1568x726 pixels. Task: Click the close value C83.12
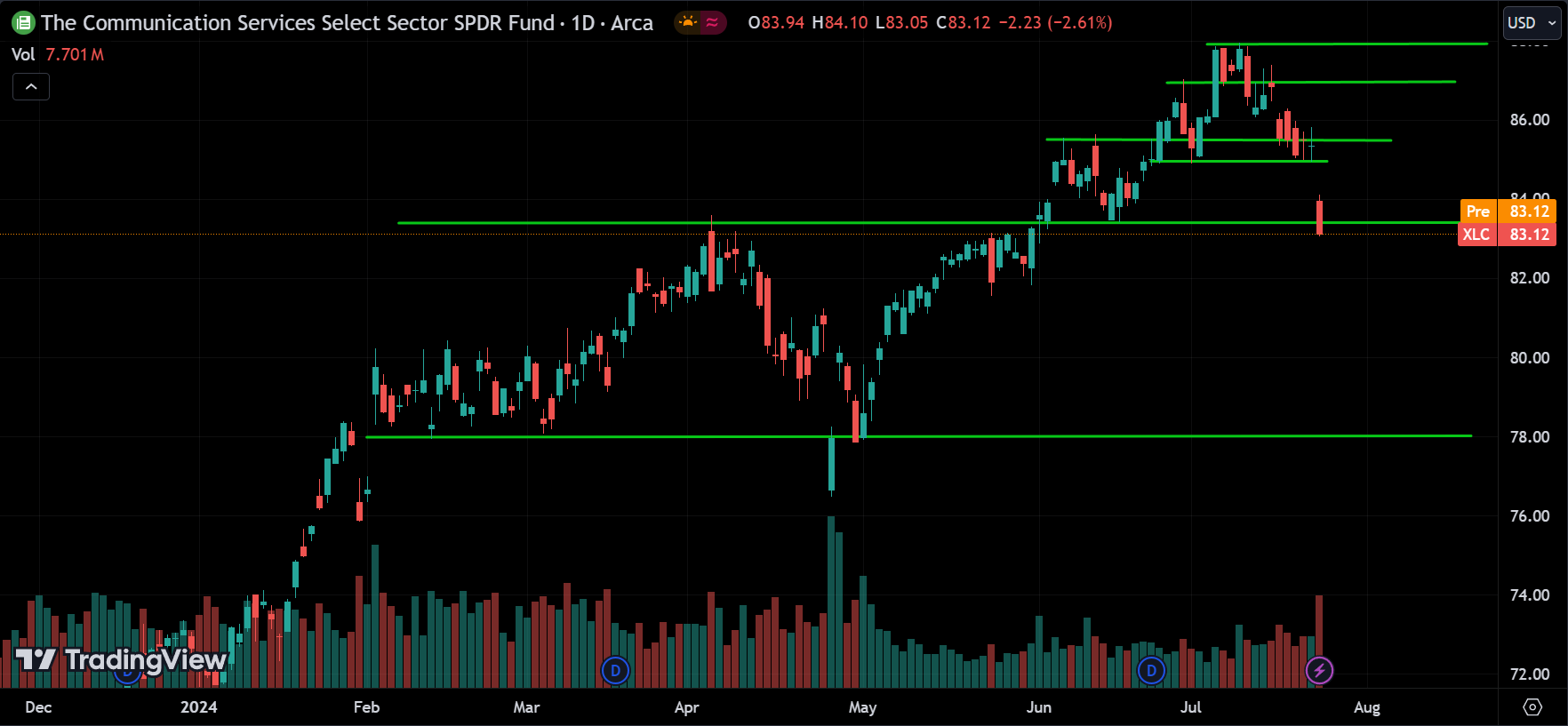tap(963, 23)
